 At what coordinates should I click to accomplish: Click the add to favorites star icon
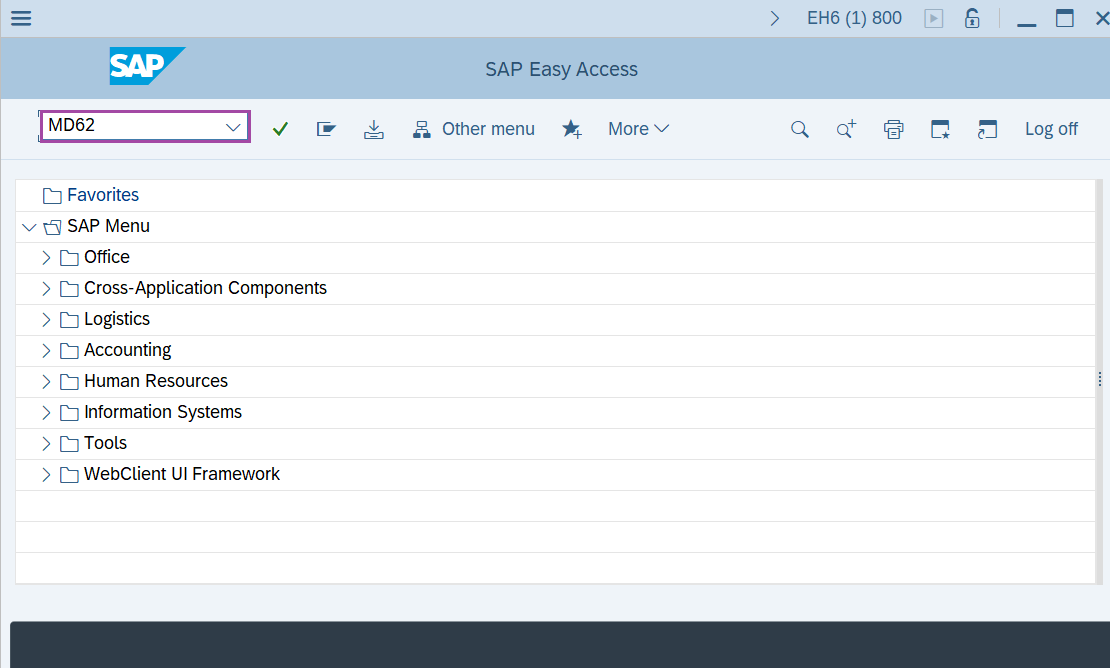[572, 129]
